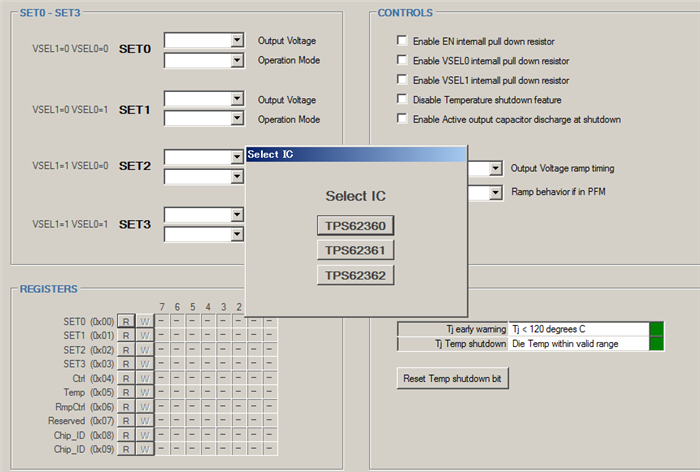Click the SET0 - SET3 group label
Screen dimensions: 700x472
click(x=50, y=13)
